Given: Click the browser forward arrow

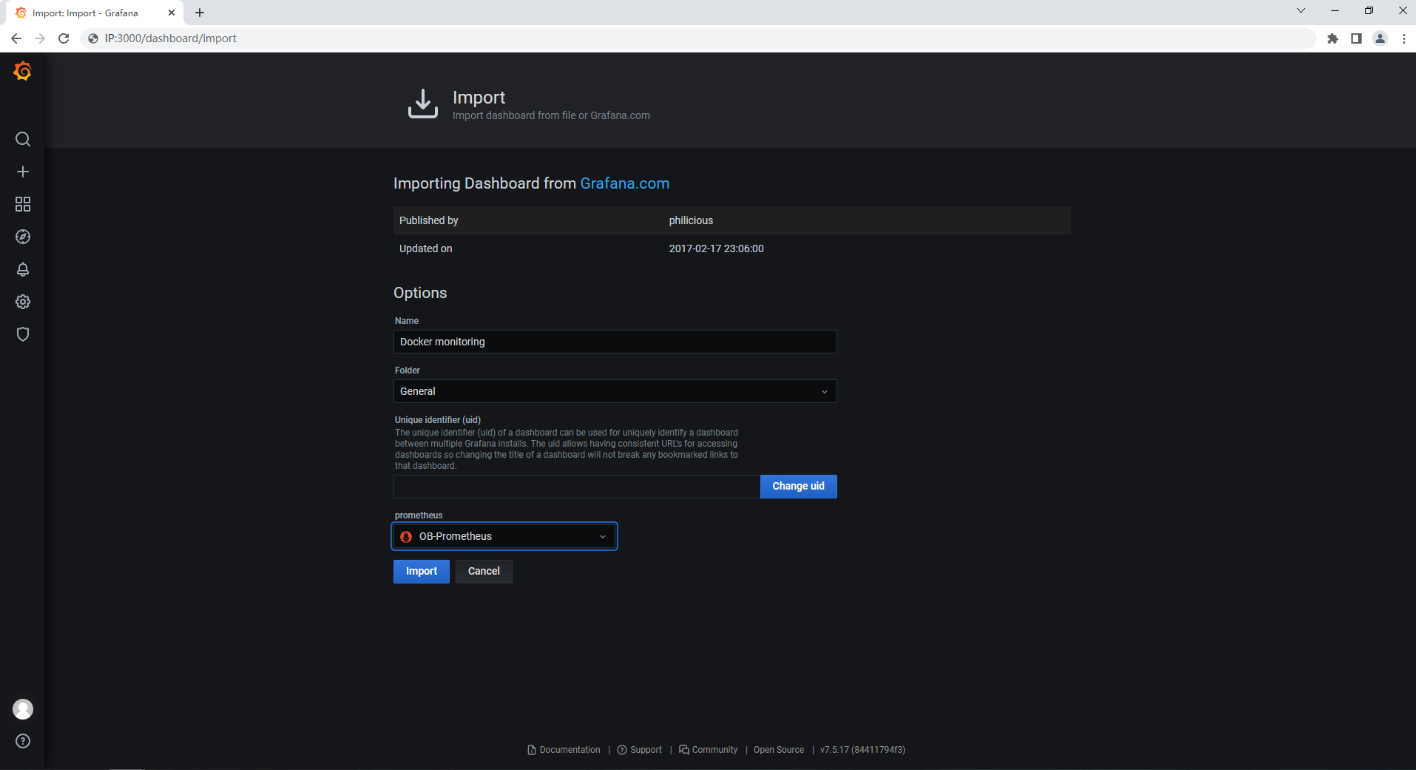Looking at the screenshot, I should pos(40,38).
